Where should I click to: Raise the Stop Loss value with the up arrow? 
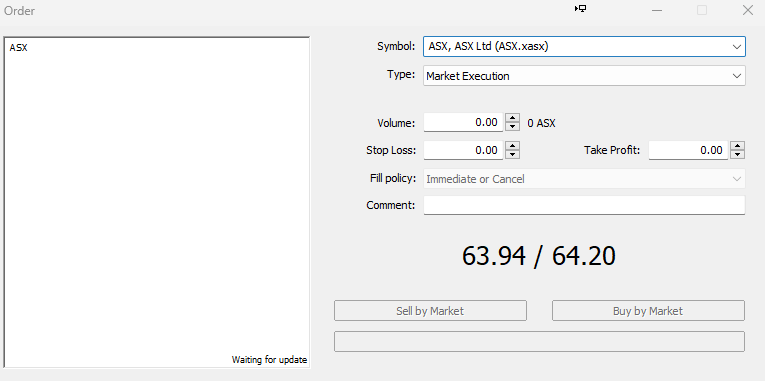click(512, 146)
